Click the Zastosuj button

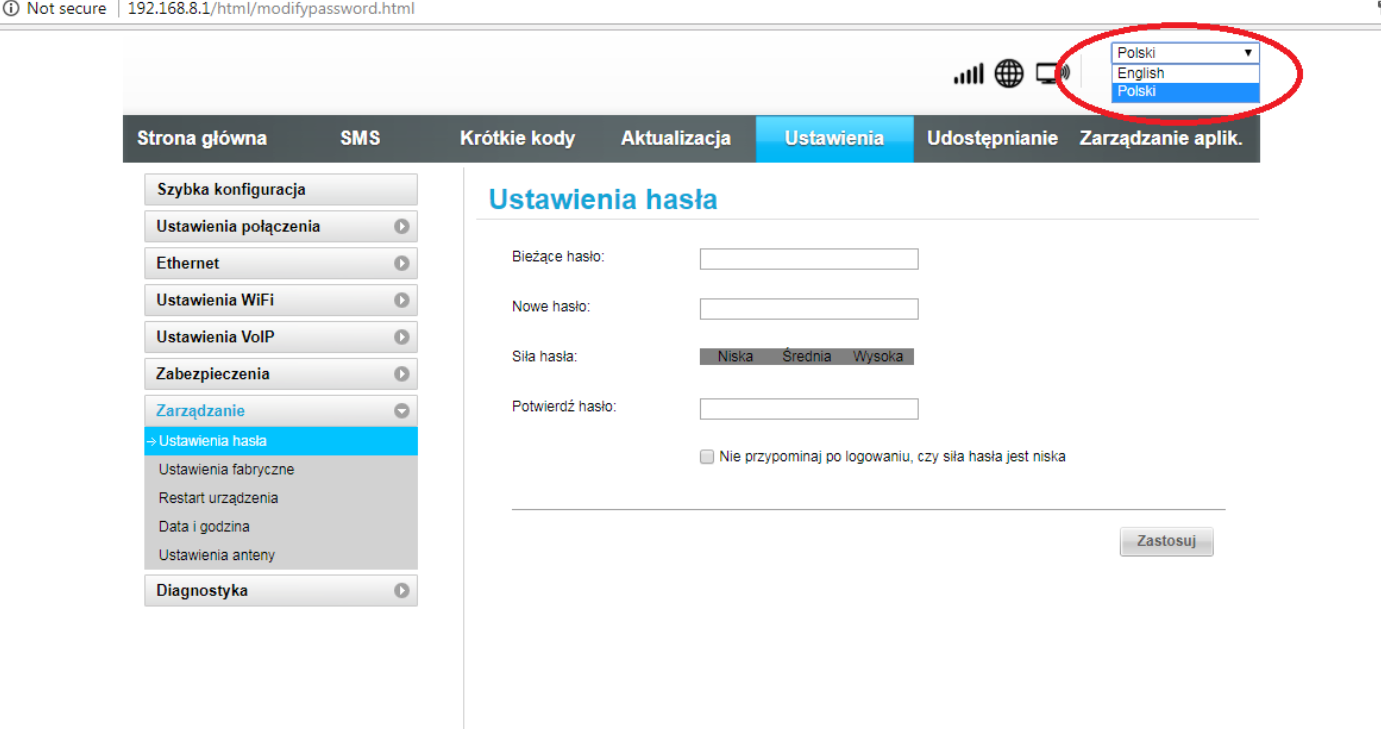click(1166, 541)
